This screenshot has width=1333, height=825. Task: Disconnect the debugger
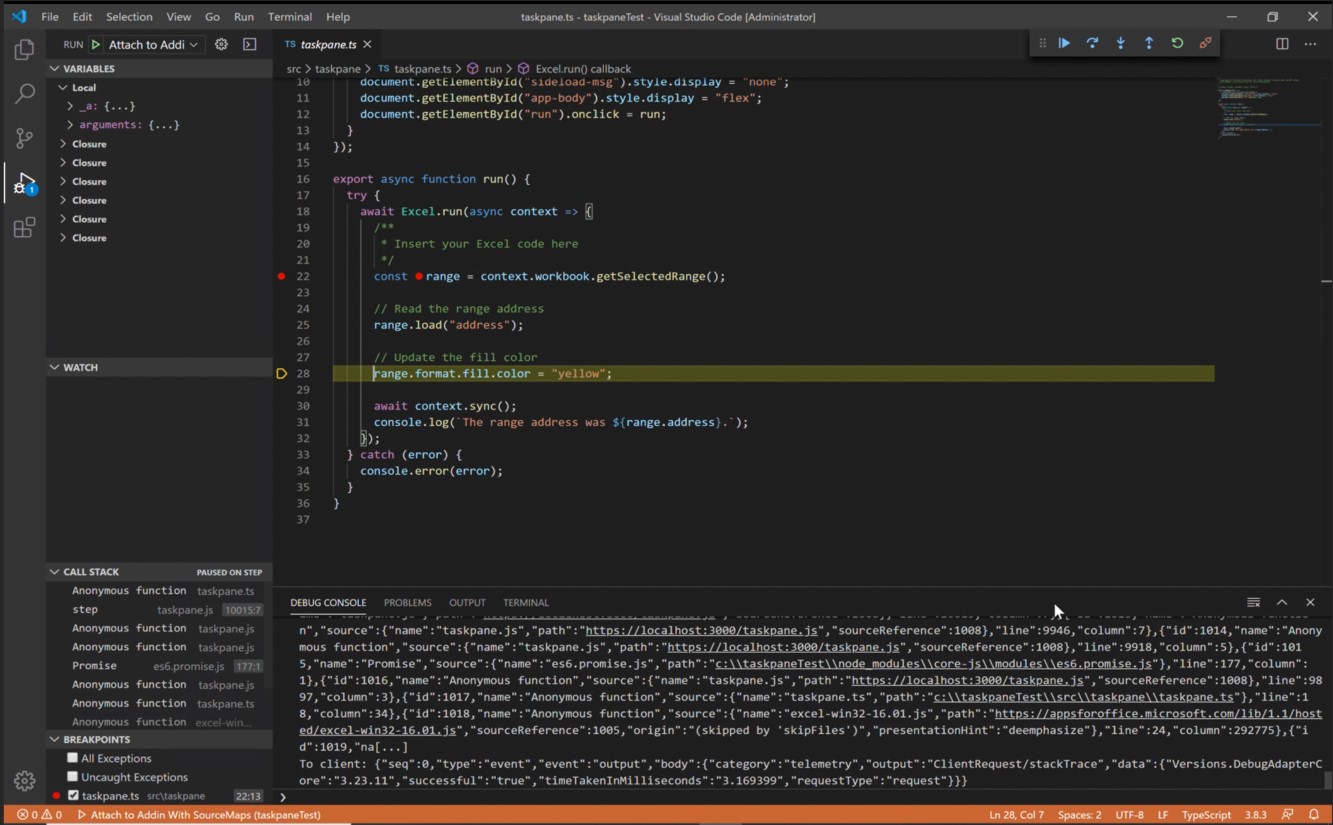coord(1205,43)
